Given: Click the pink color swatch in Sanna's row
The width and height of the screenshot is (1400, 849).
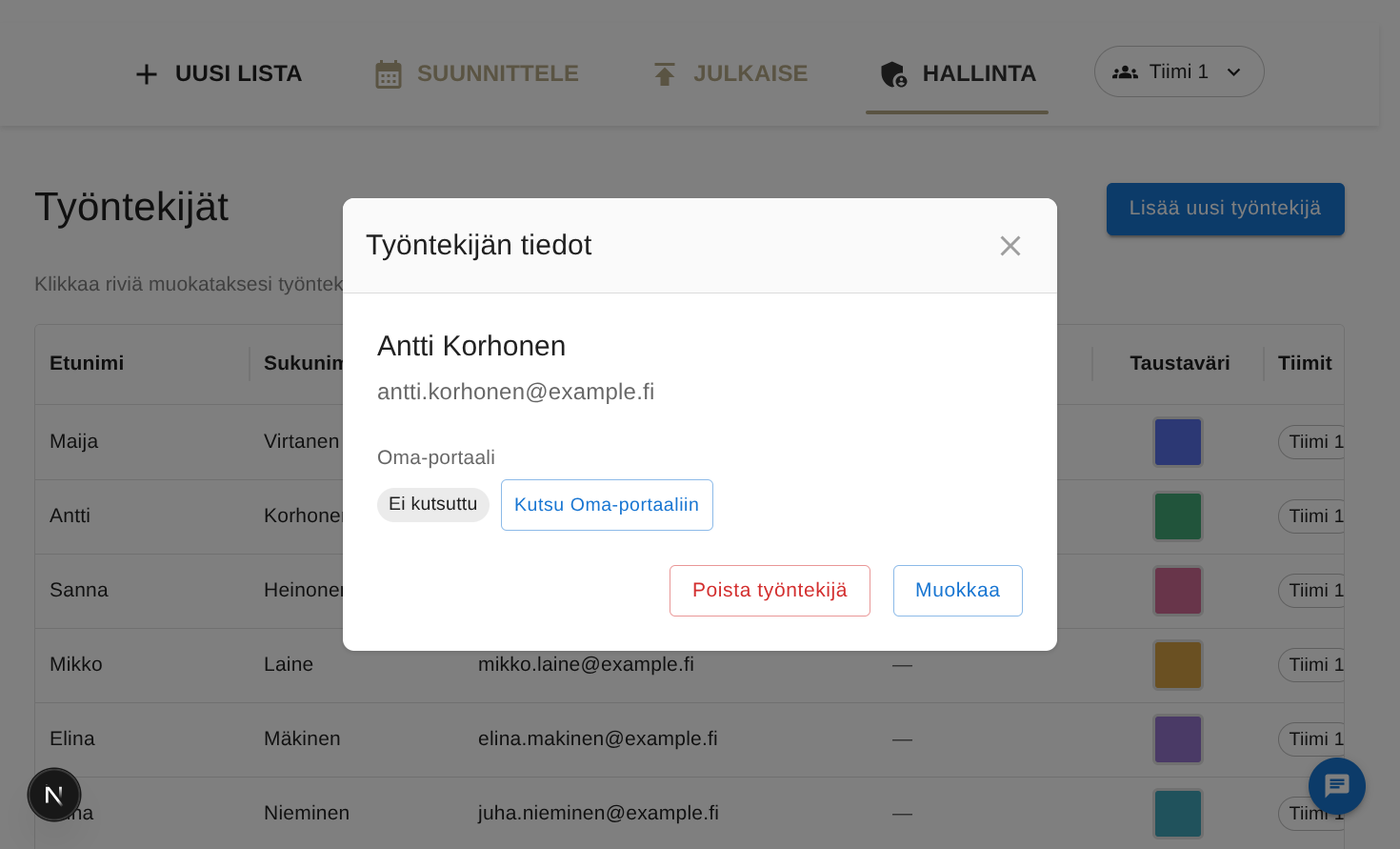Looking at the screenshot, I should 1178,591.
